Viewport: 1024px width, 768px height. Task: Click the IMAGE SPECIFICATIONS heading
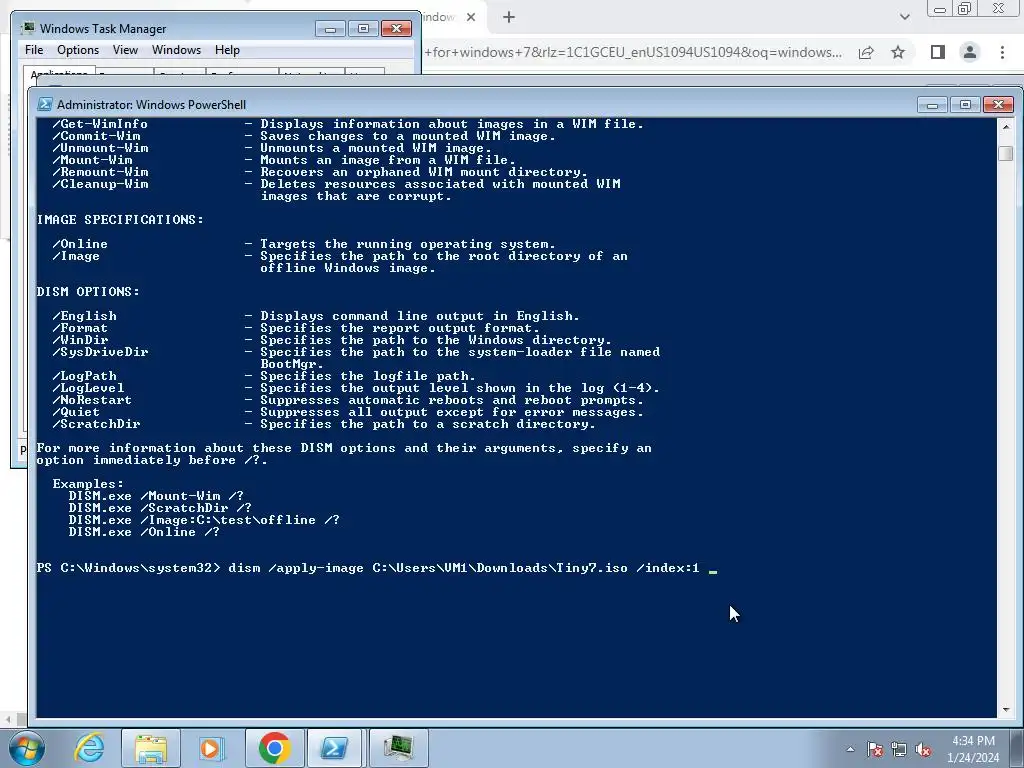[x=120, y=220]
